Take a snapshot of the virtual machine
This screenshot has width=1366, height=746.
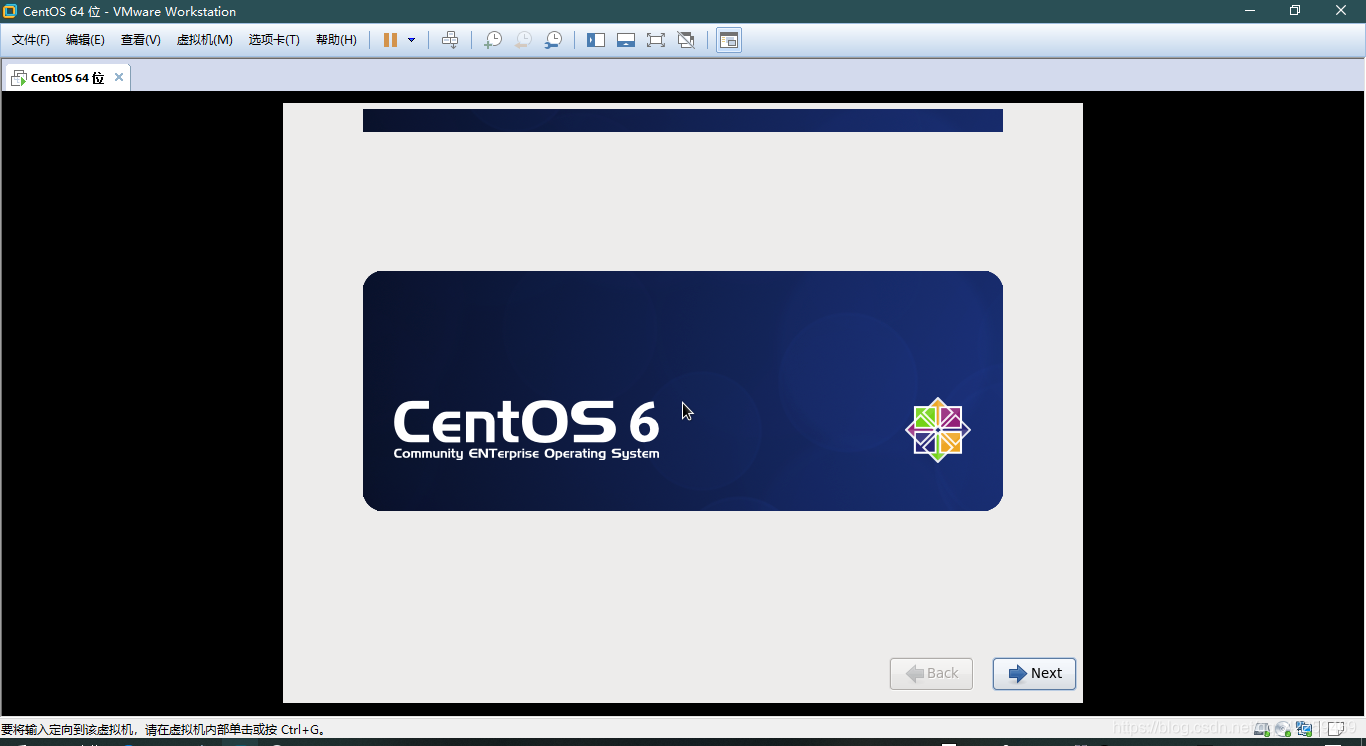493,40
